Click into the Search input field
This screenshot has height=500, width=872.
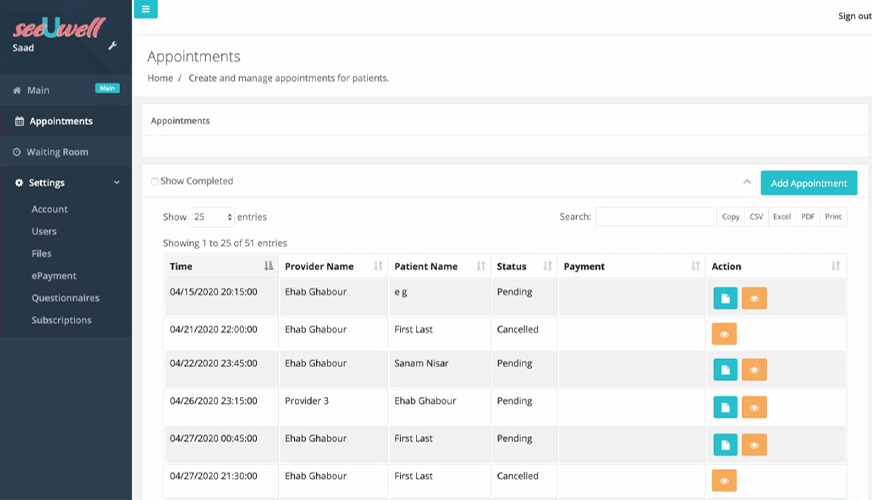(x=654, y=217)
